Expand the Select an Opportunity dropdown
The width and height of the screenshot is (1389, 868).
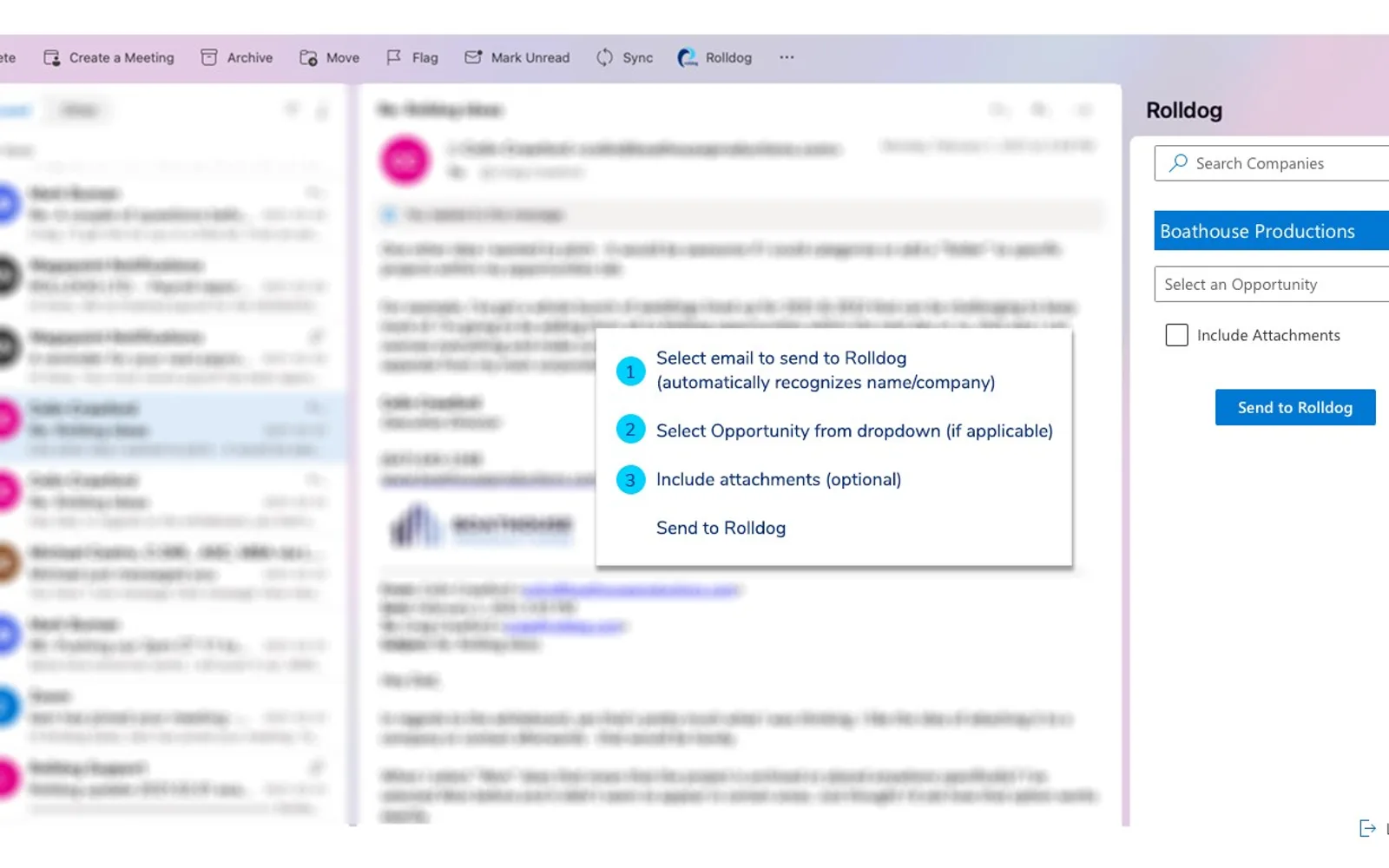coord(1272,285)
